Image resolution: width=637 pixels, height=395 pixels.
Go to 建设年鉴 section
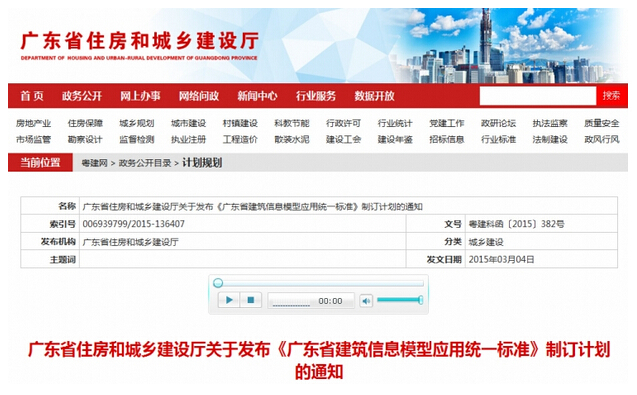click(x=395, y=139)
